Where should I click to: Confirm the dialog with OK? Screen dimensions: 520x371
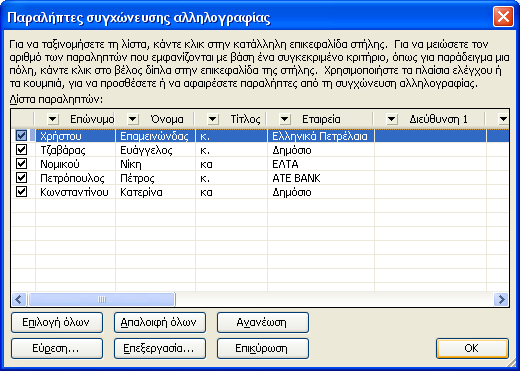(472, 348)
